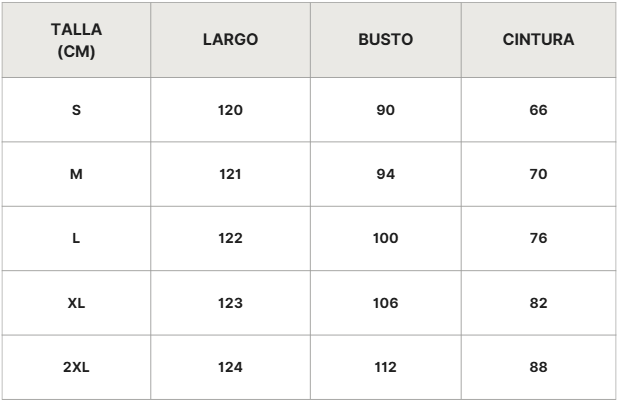617x402 pixels.
Task: Select busto value 112 for size 2XL
Action: (386, 367)
